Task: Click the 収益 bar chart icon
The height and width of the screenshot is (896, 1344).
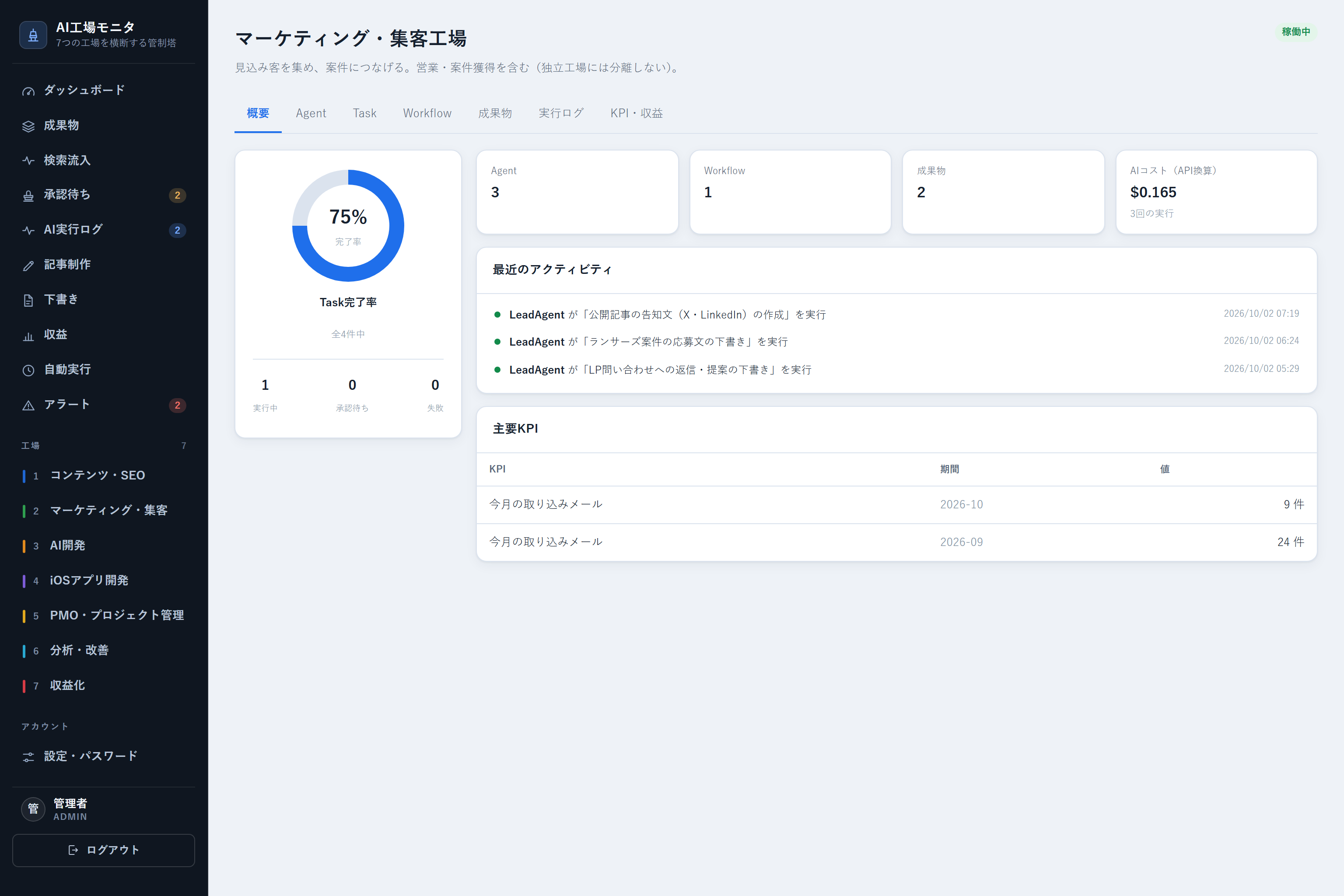Action: click(x=28, y=336)
